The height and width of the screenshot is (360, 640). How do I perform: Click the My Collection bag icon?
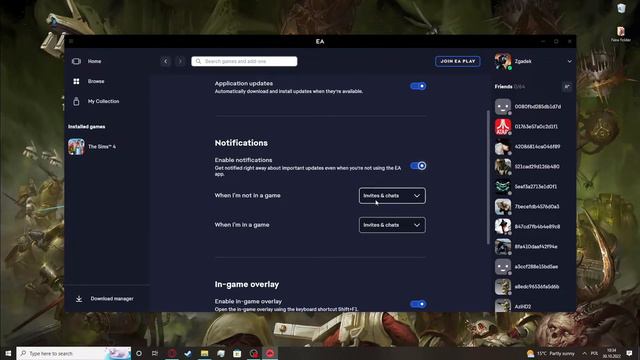point(76,101)
